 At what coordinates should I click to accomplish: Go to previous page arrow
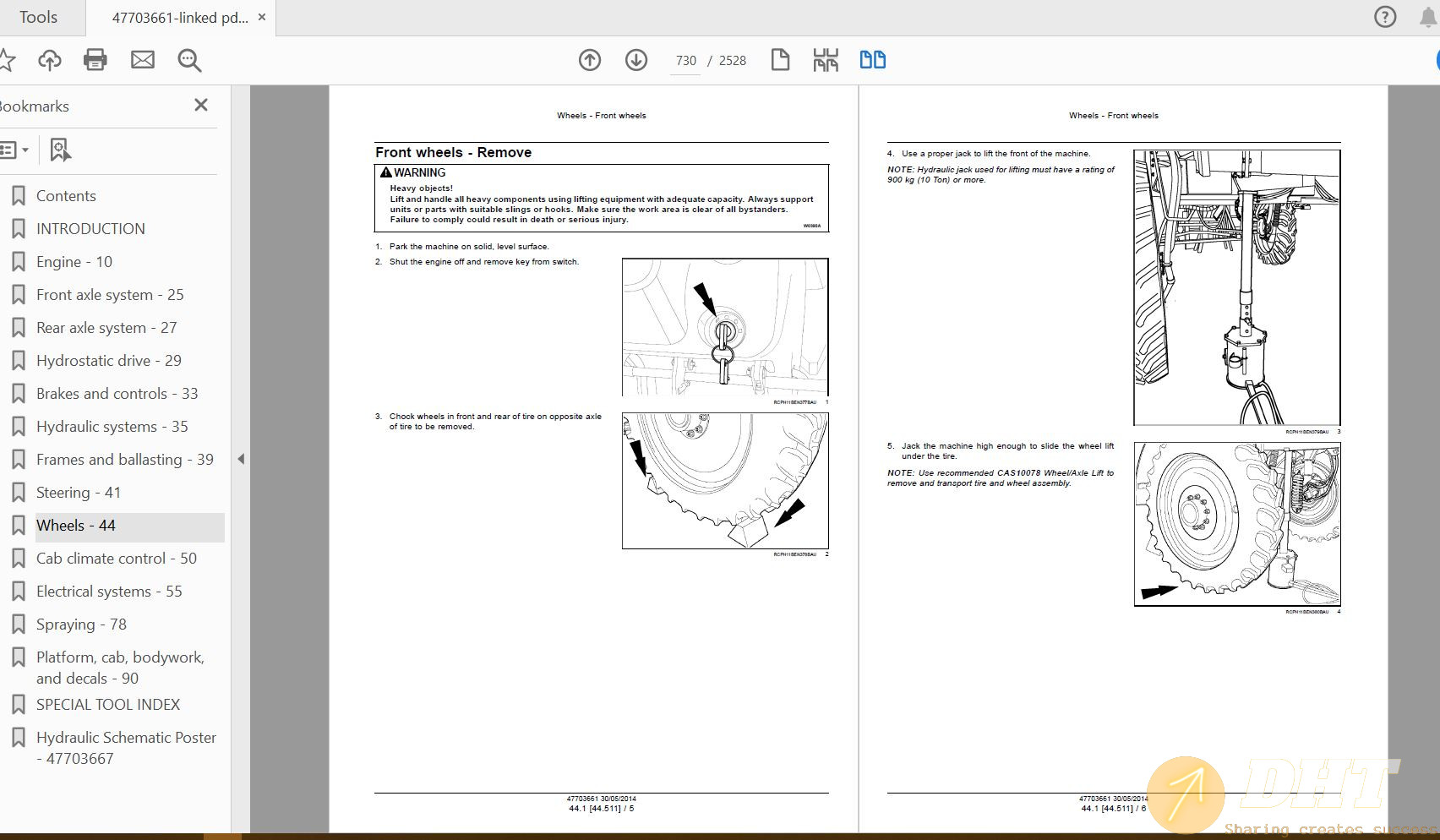(590, 60)
